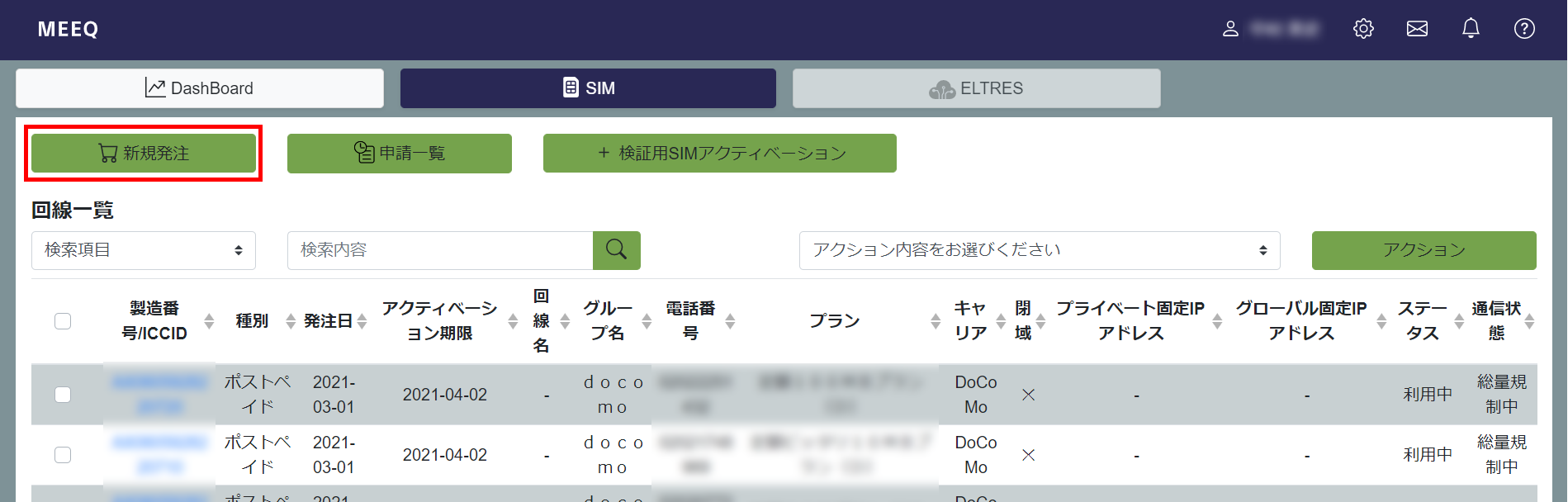Focus the 検索内容 search field

point(440,250)
